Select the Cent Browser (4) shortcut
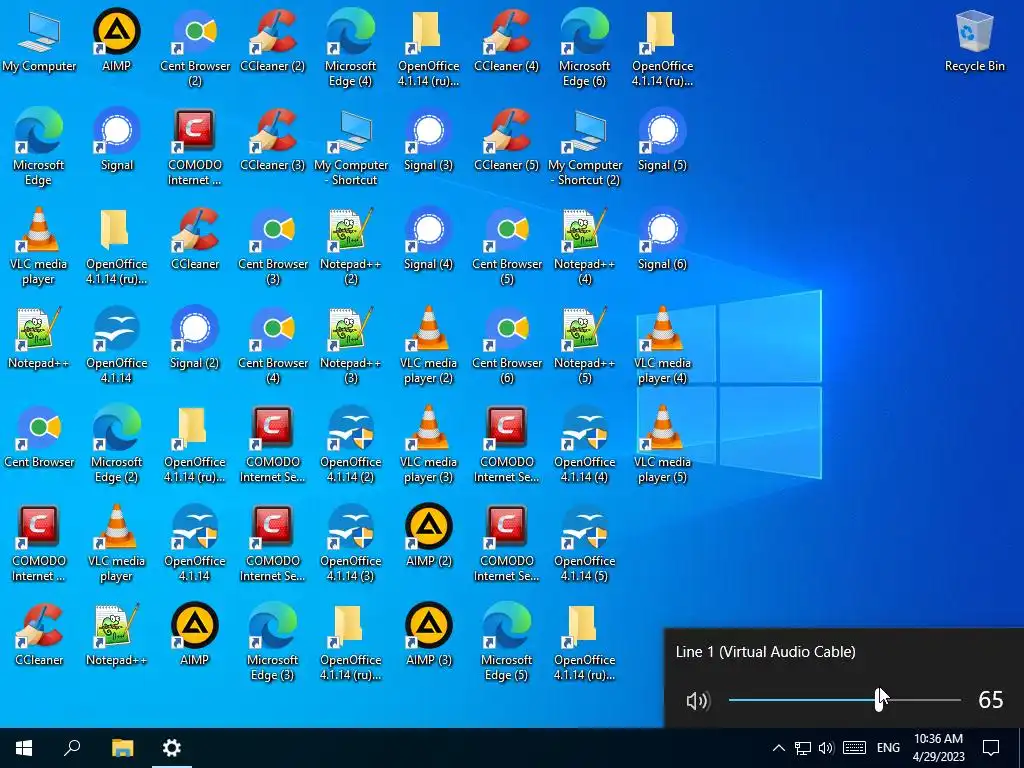 pos(272,345)
